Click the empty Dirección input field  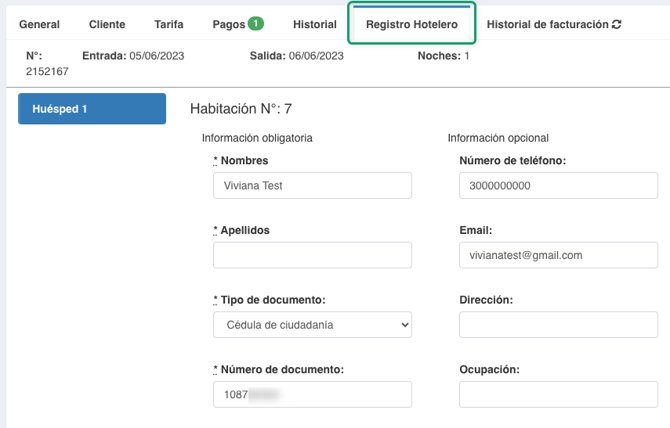558,325
